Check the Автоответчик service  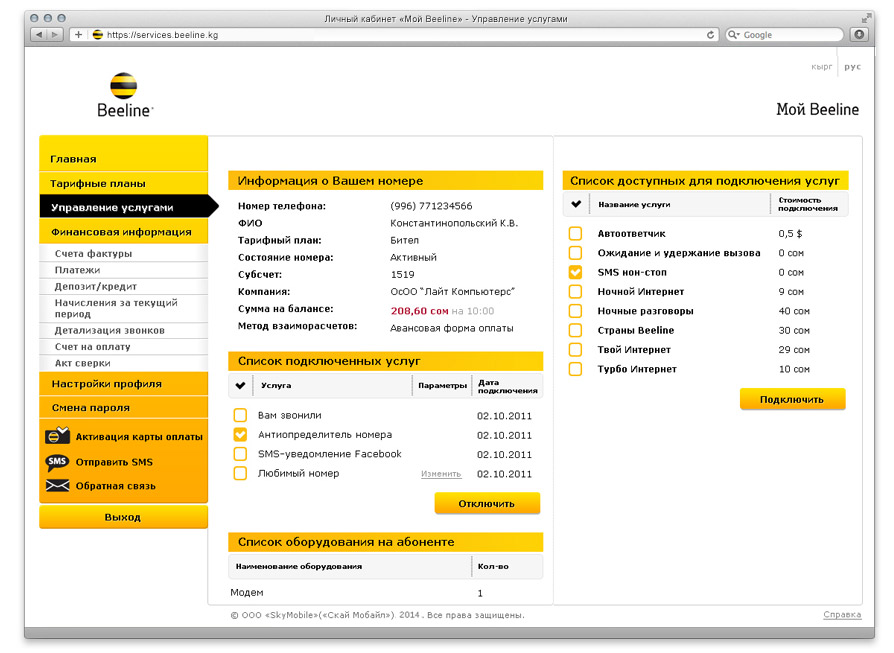coord(576,233)
